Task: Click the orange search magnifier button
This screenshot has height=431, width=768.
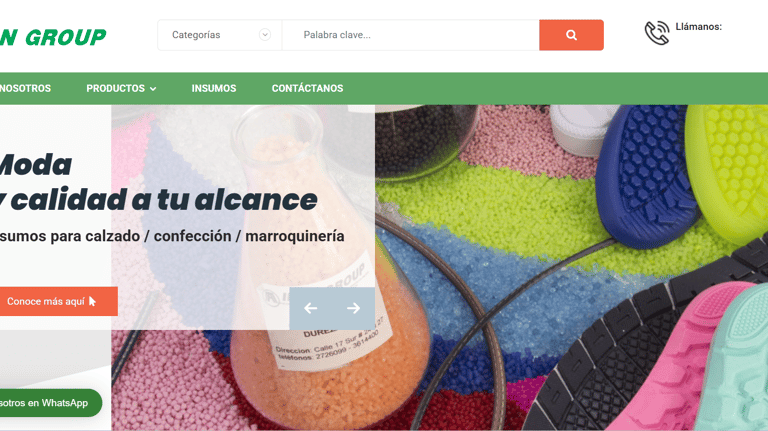Action: pos(571,35)
